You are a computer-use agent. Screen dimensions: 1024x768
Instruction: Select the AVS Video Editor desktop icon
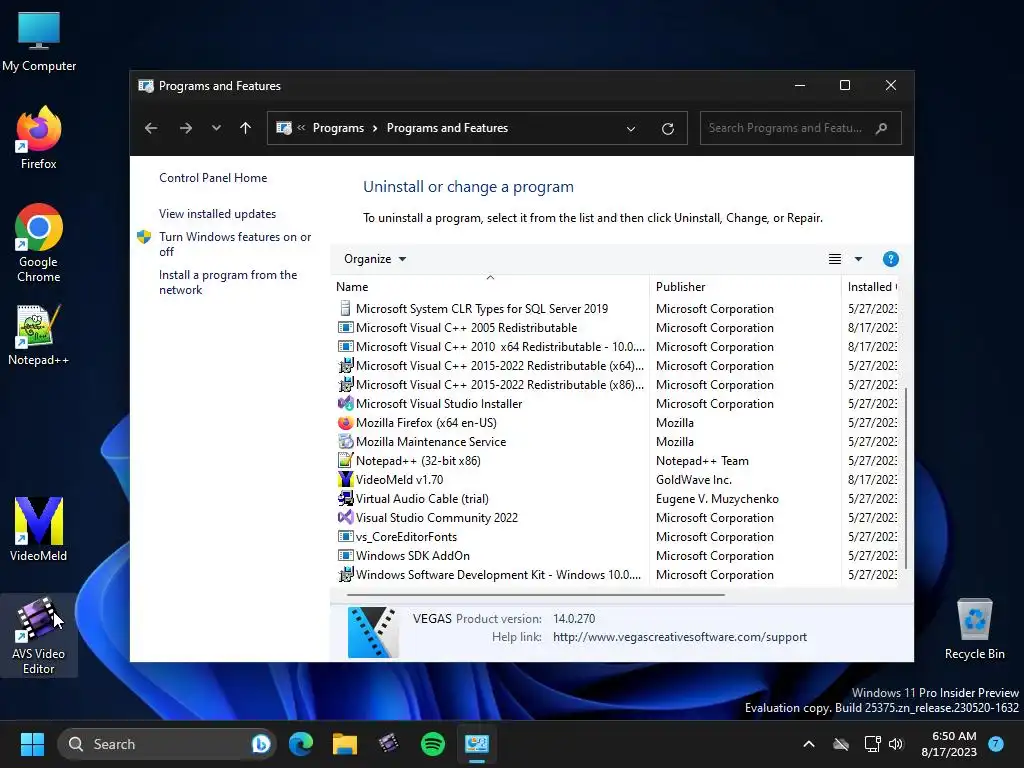39,635
